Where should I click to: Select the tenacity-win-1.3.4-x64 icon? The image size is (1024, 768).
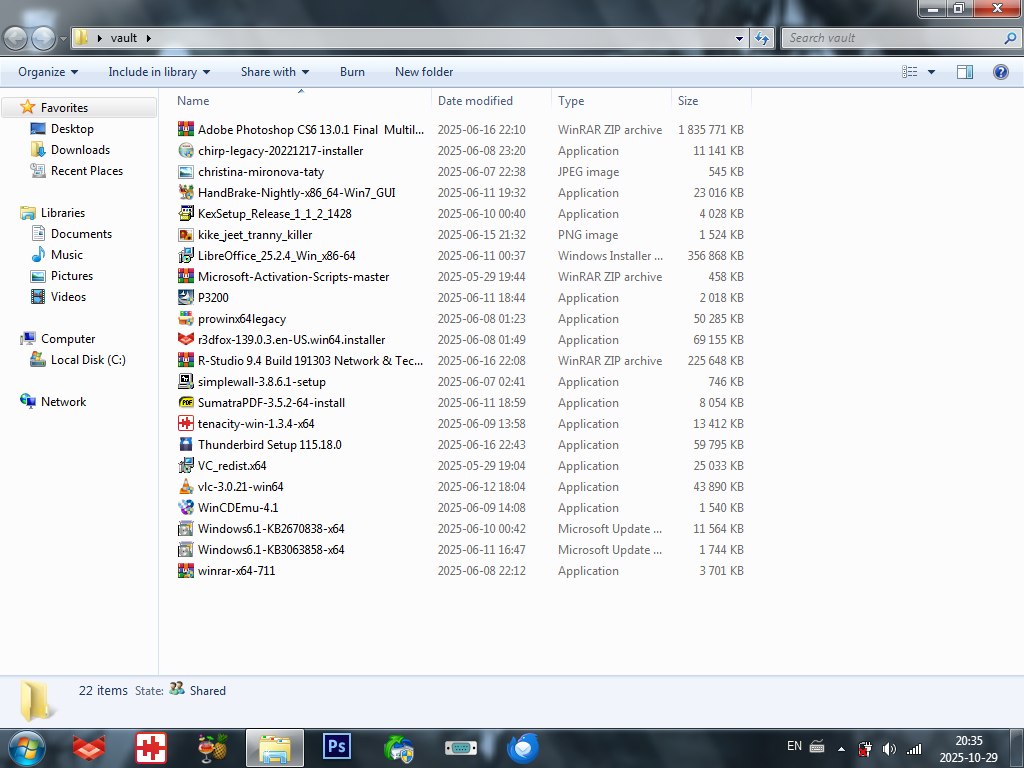186,424
